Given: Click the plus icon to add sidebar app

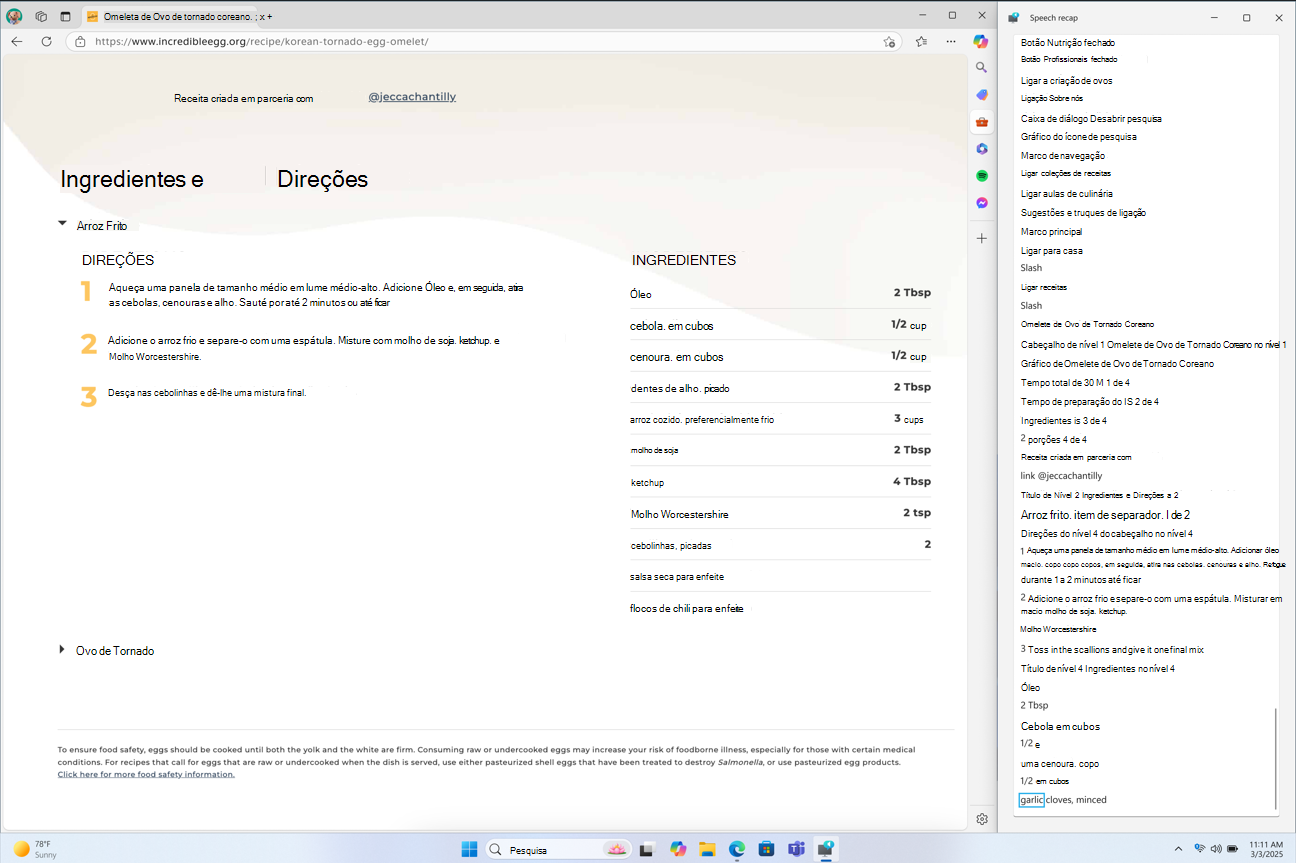Looking at the screenshot, I should point(982,238).
